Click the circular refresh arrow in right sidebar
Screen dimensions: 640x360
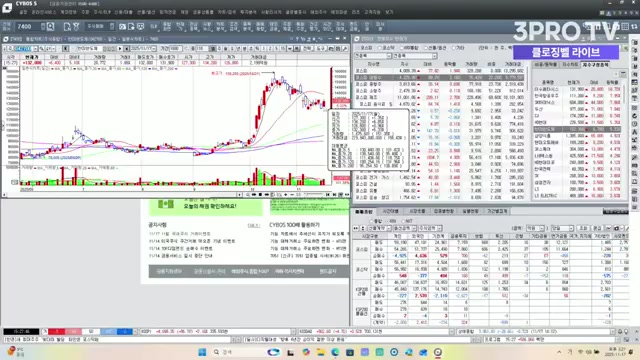635,116
